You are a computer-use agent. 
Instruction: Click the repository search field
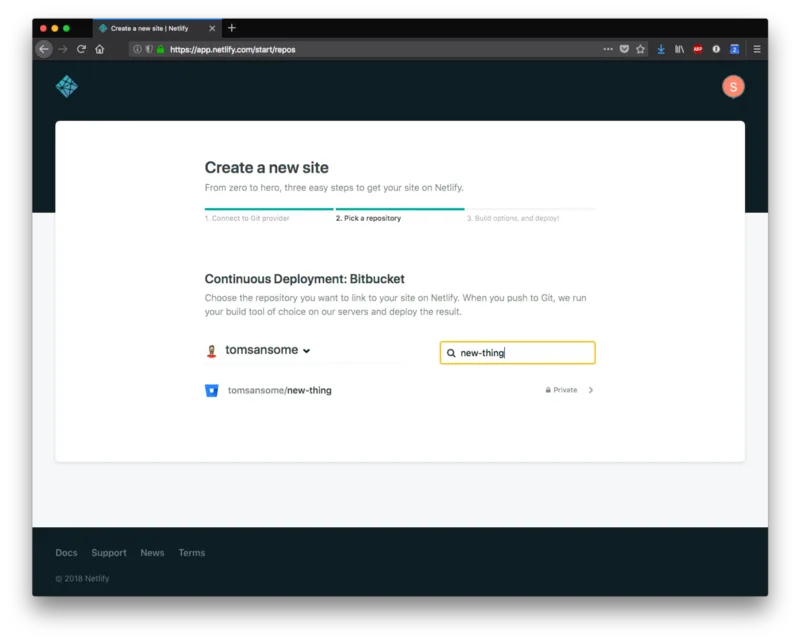point(517,353)
